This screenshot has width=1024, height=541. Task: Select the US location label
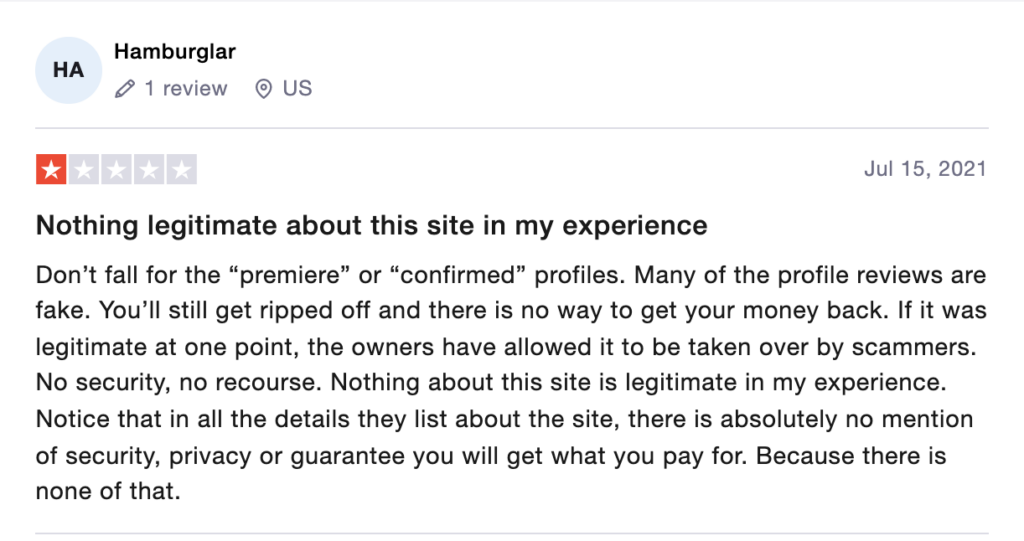[x=297, y=88]
